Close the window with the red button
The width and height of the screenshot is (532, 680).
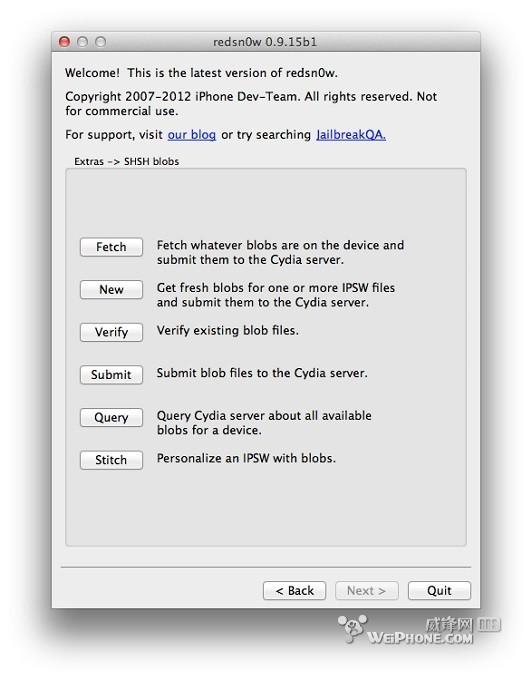point(64,42)
